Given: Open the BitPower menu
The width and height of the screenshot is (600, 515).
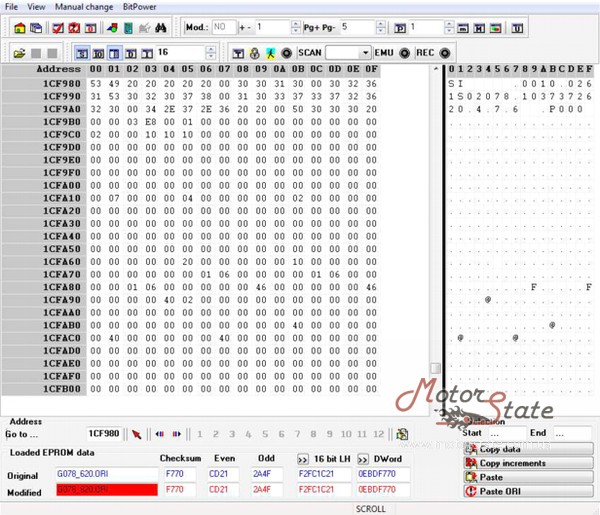Looking at the screenshot, I should click(x=139, y=7).
